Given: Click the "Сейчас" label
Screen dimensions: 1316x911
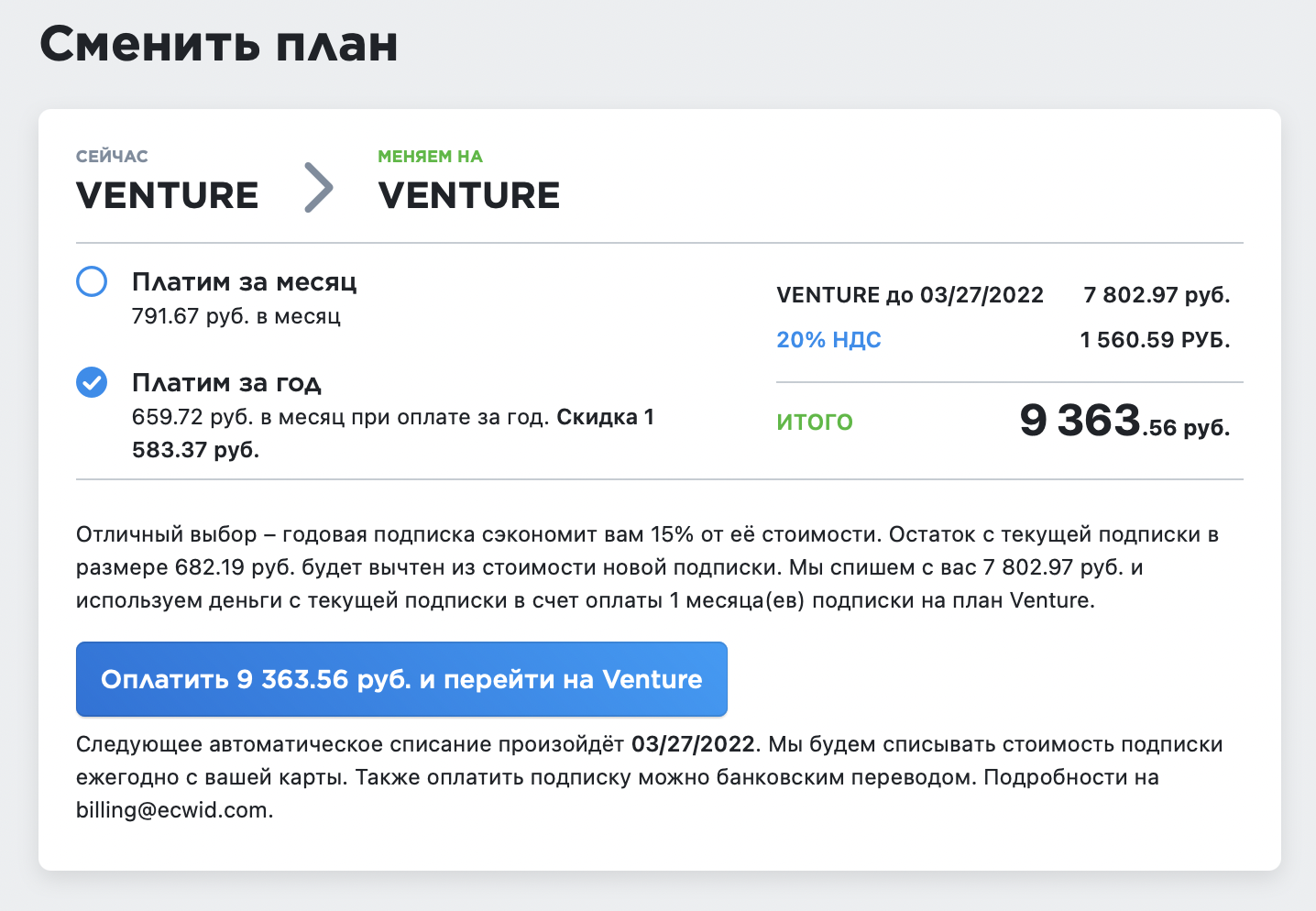Looking at the screenshot, I should pos(112,157).
